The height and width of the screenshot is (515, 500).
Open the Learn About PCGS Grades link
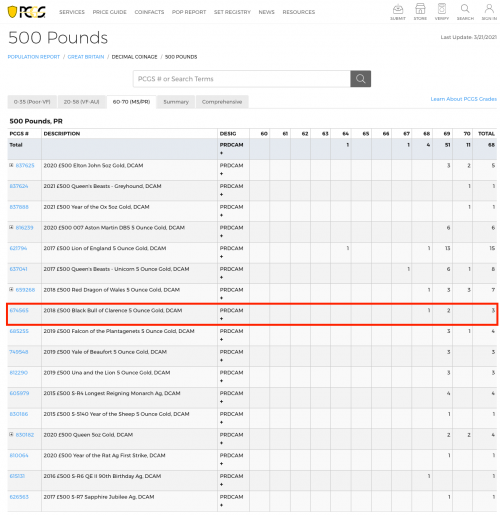pos(464,99)
